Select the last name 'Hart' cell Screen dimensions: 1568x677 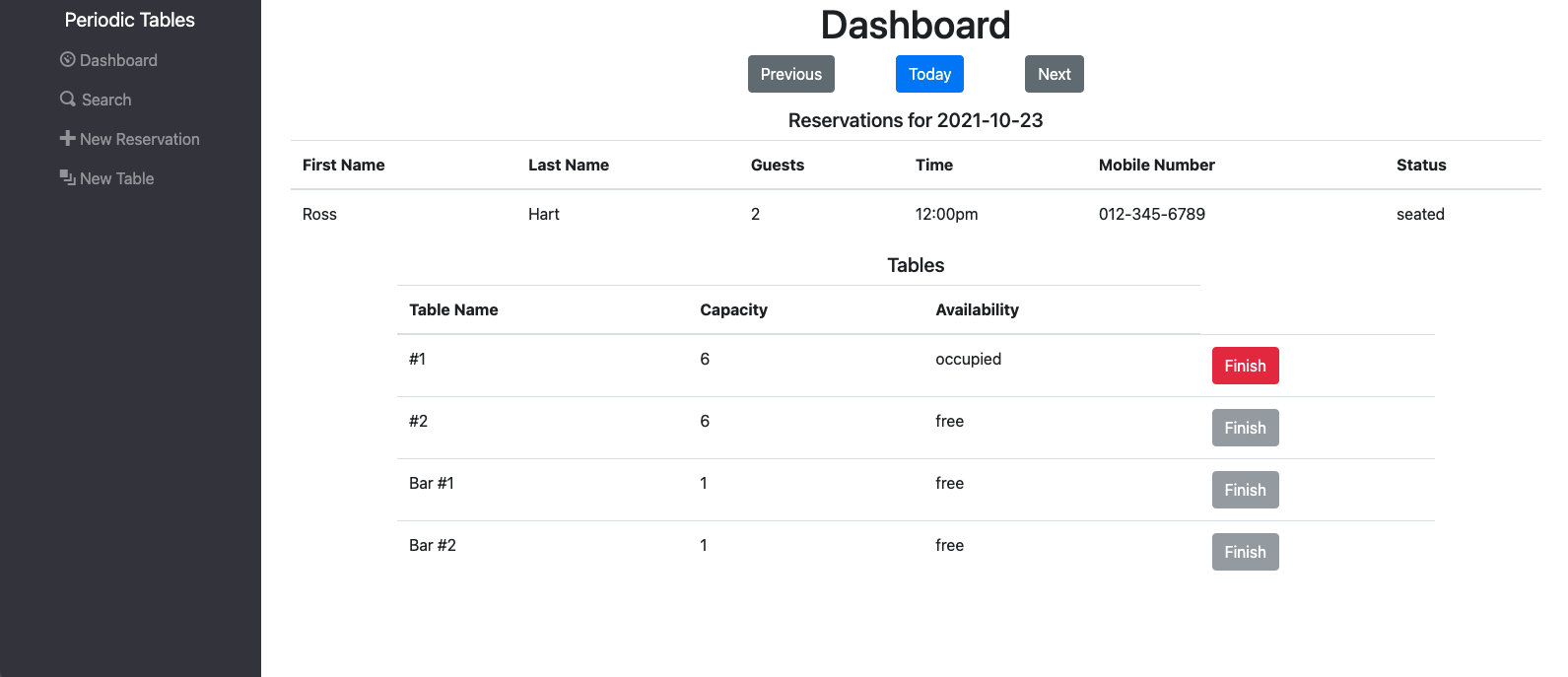[544, 214]
